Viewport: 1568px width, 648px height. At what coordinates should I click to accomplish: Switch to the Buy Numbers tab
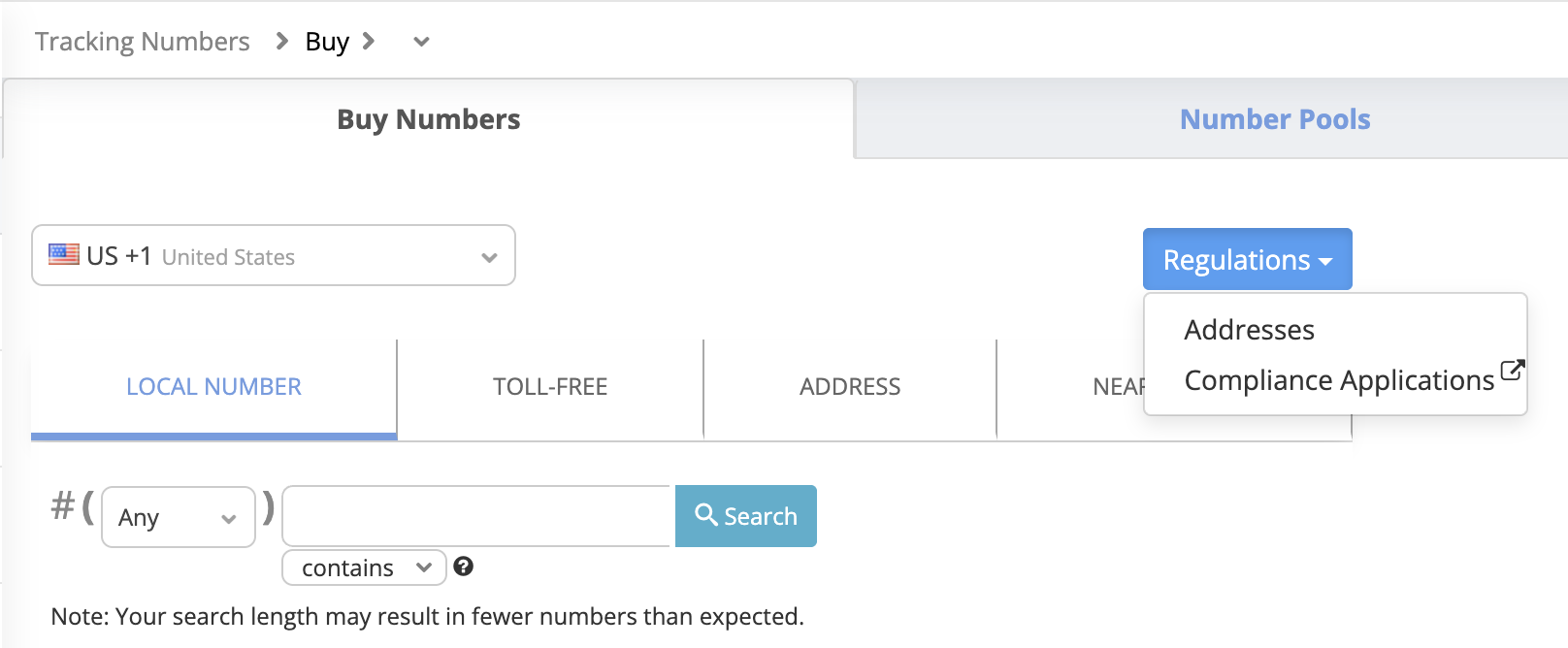[428, 119]
